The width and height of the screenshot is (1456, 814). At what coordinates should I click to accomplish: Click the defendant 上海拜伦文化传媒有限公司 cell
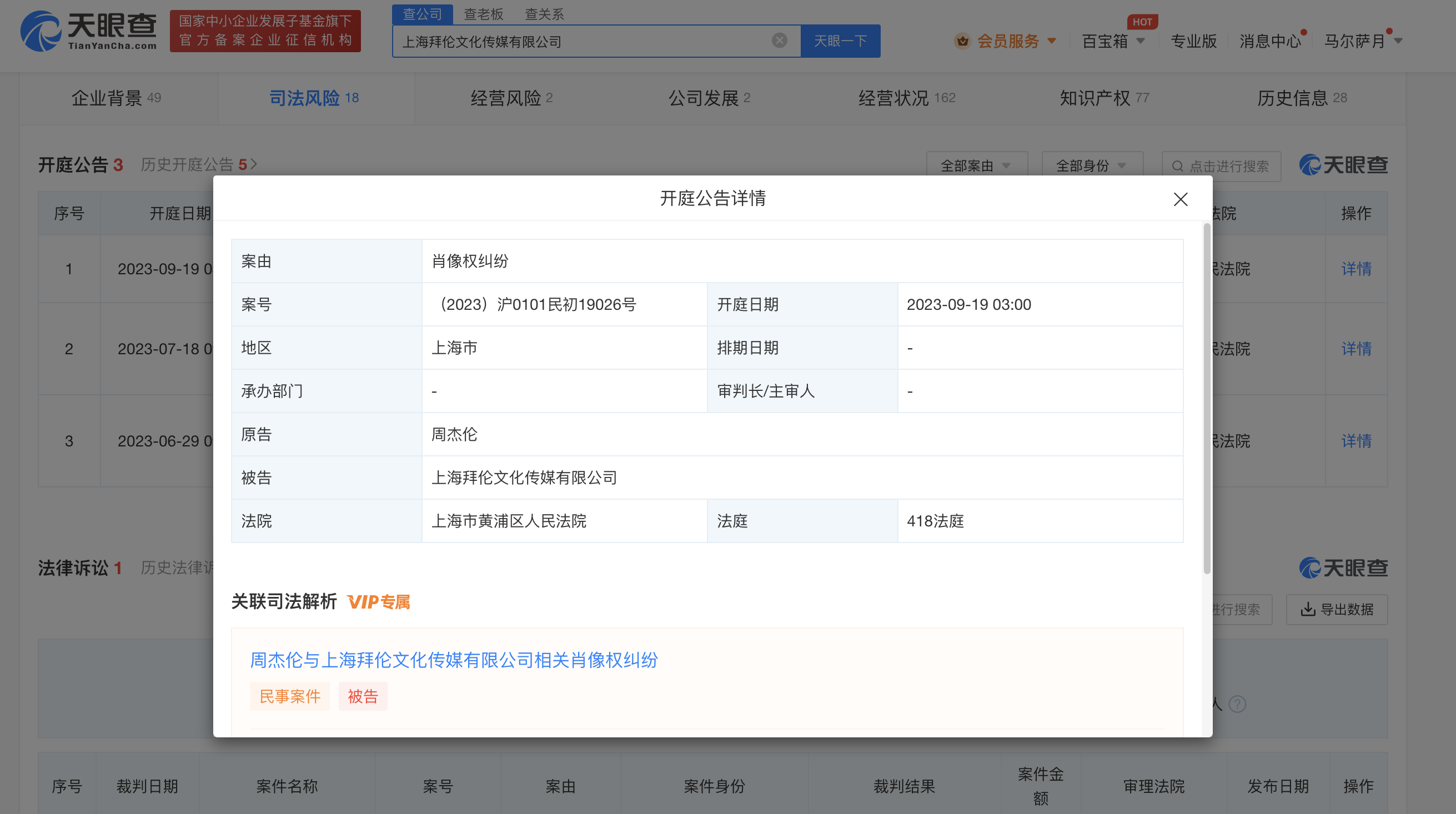point(802,478)
